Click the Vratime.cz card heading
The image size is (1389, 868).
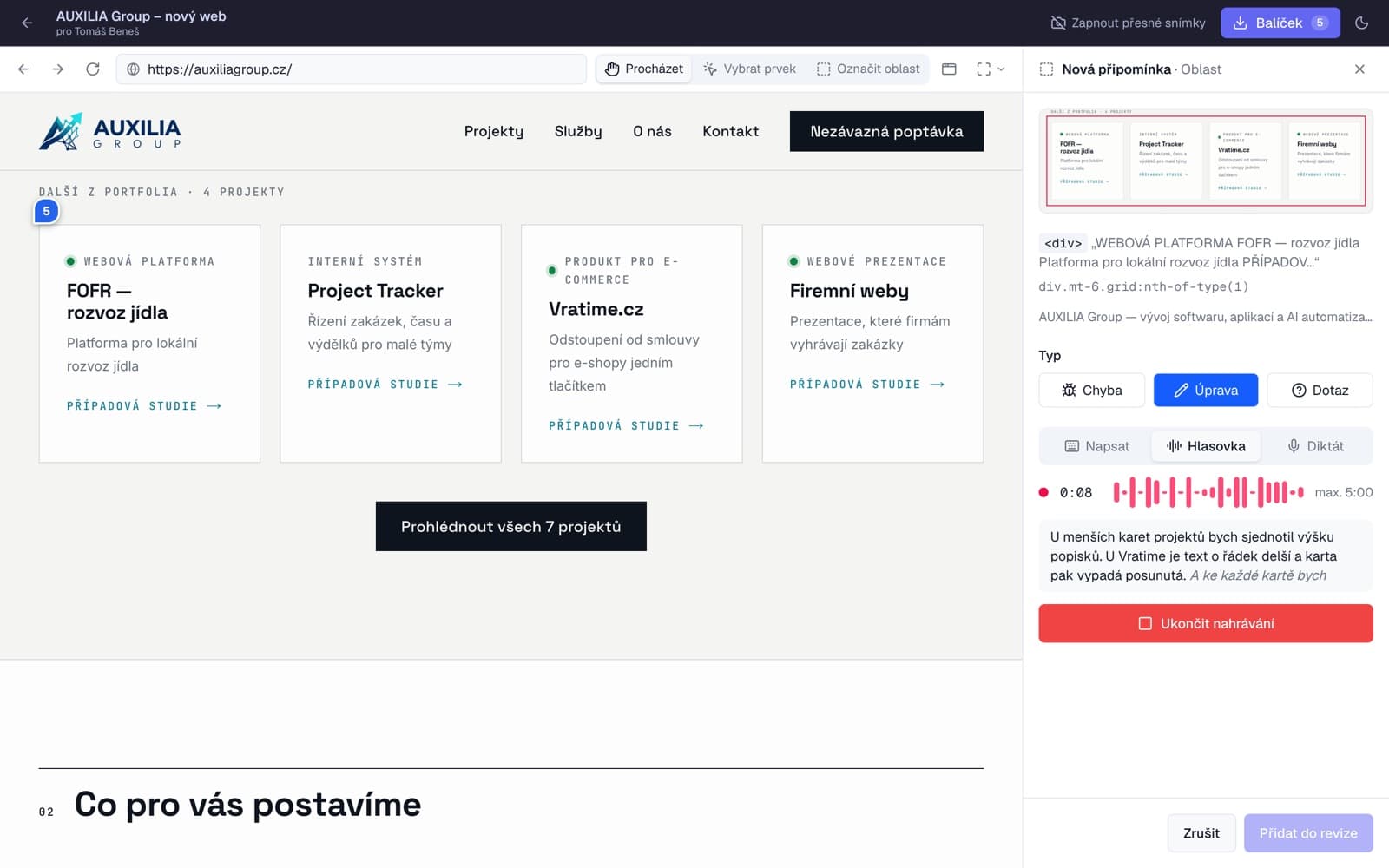click(596, 309)
